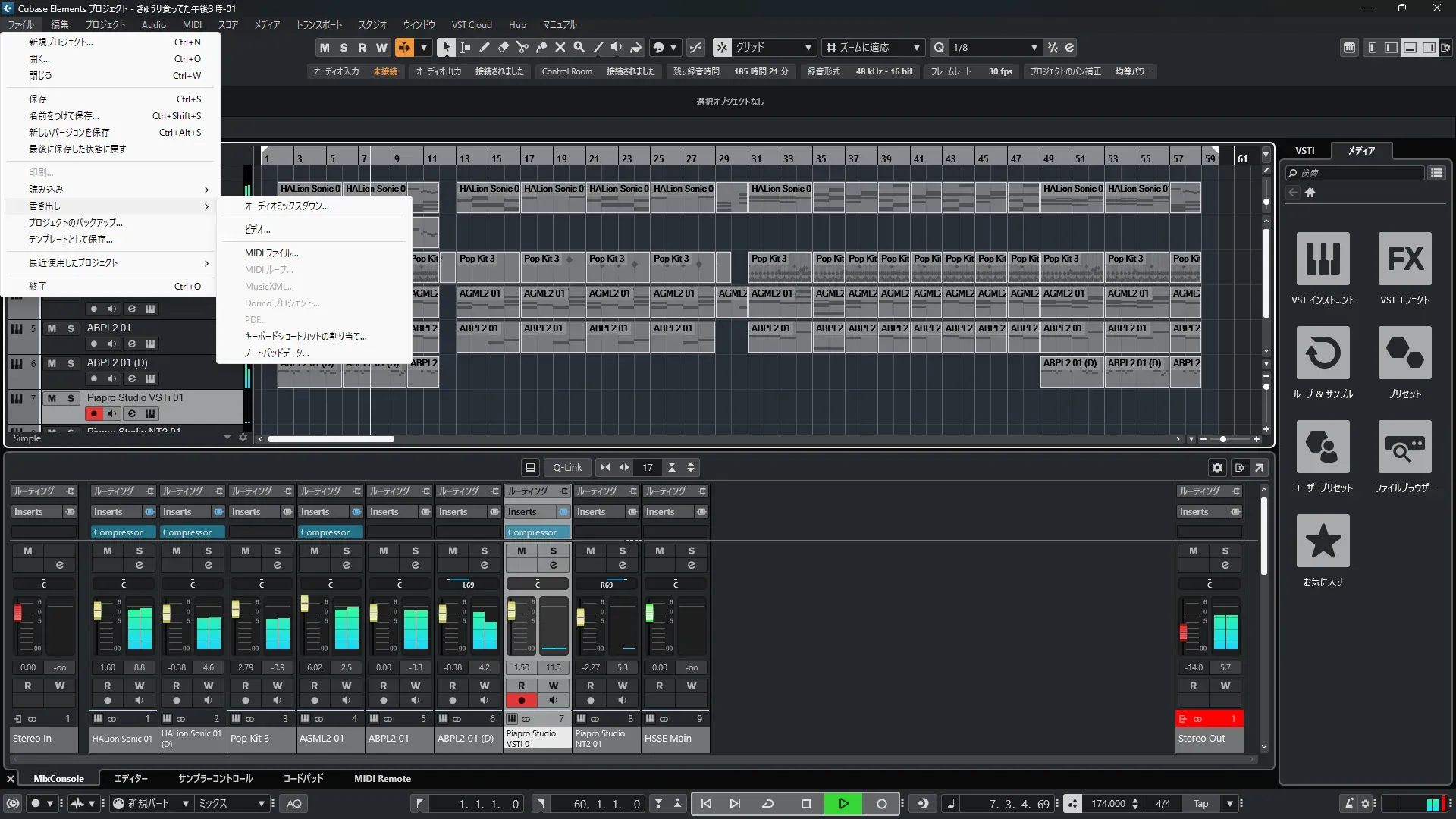Select the Split scissors tool

tap(522, 47)
